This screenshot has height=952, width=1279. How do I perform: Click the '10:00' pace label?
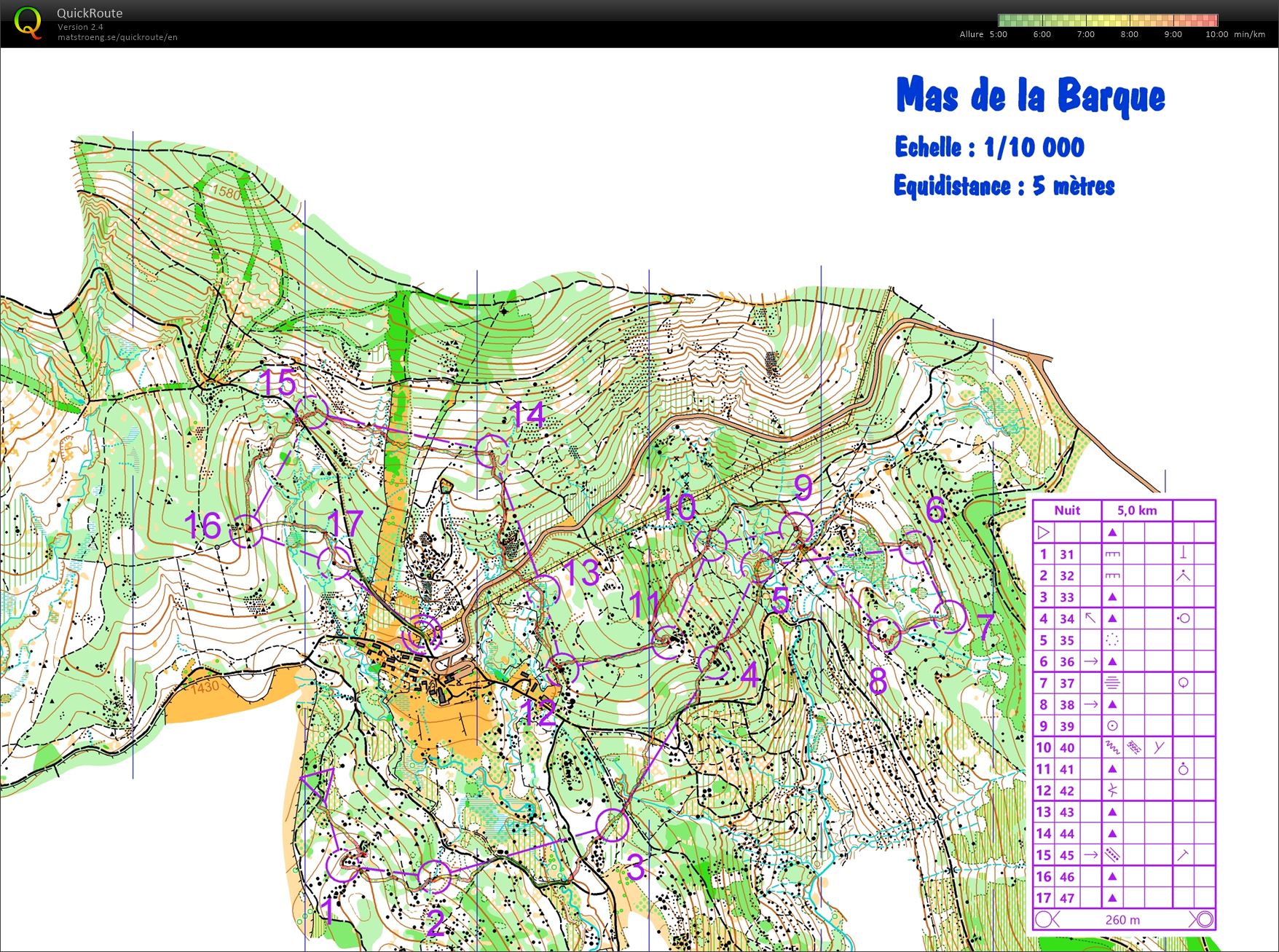point(1216,34)
